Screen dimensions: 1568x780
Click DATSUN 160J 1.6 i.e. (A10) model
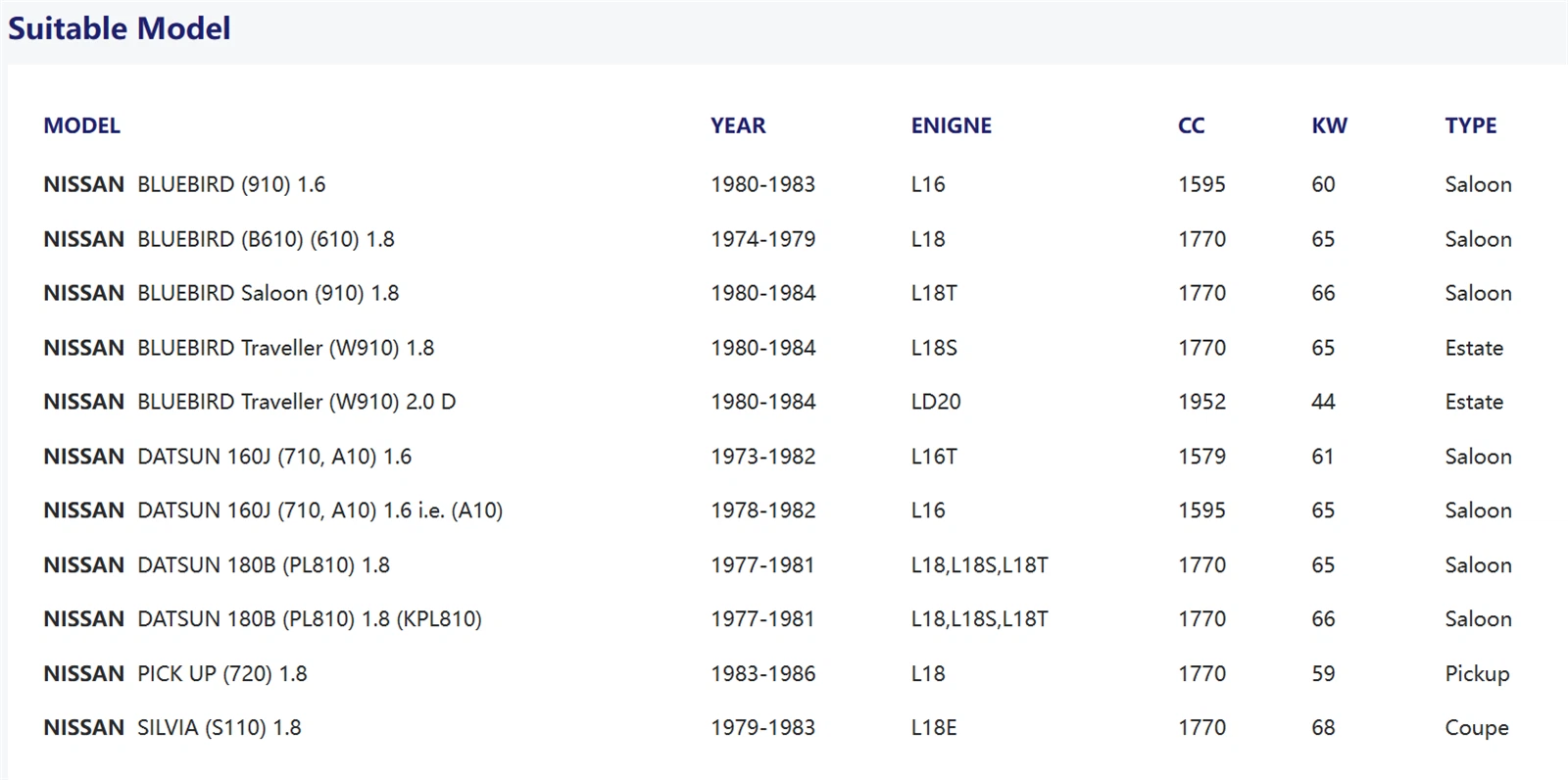[x=319, y=511]
